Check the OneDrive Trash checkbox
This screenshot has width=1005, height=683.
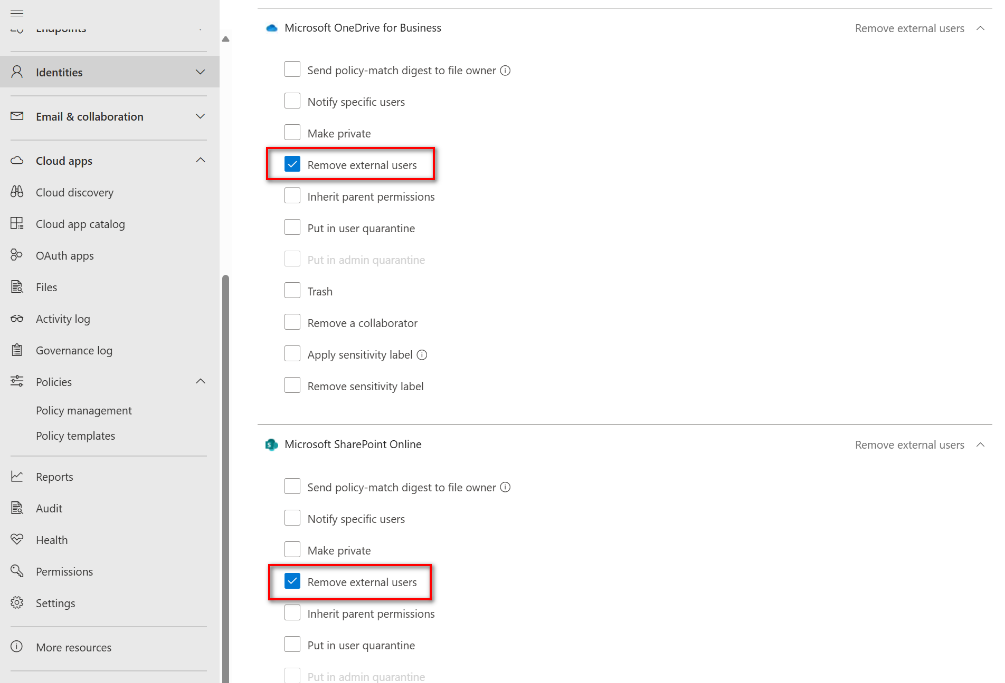click(x=292, y=291)
